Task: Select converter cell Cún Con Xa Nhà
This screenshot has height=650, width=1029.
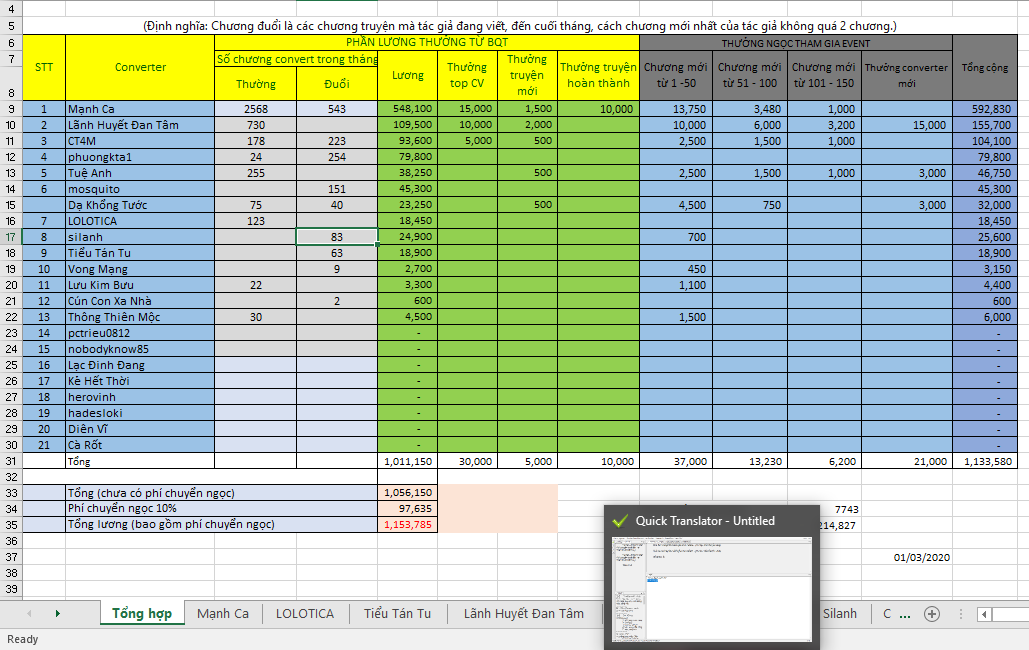Action: tap(140, 301)
